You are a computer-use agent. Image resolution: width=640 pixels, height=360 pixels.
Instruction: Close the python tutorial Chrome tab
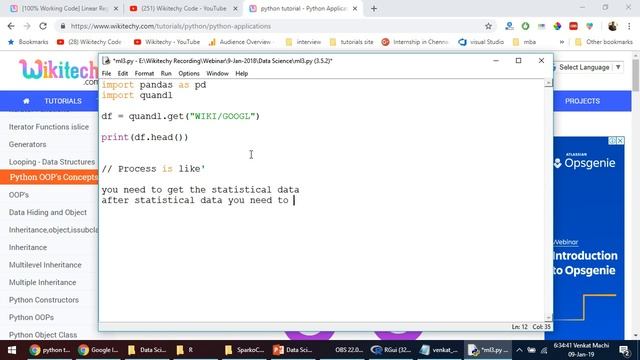[355, 8]
